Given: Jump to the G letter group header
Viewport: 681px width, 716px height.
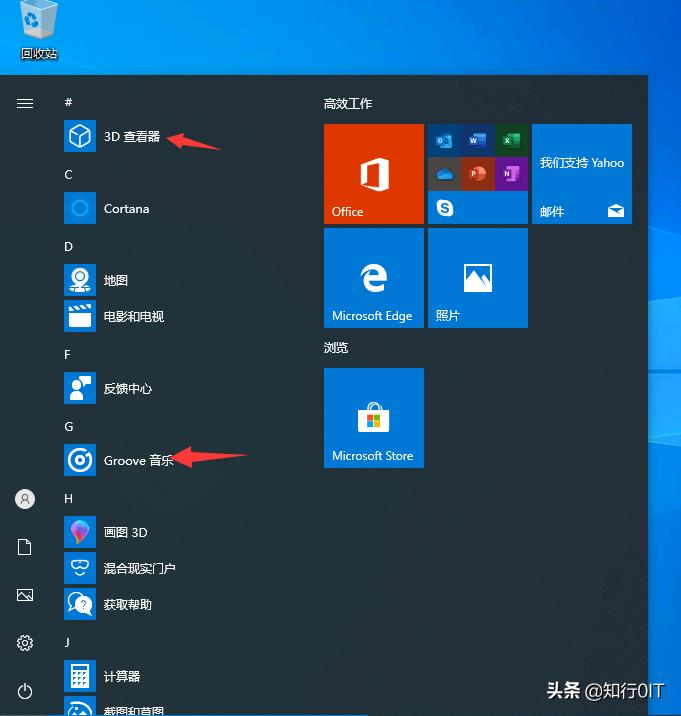Looking at the screenshot, I should (x=69, y=426).
